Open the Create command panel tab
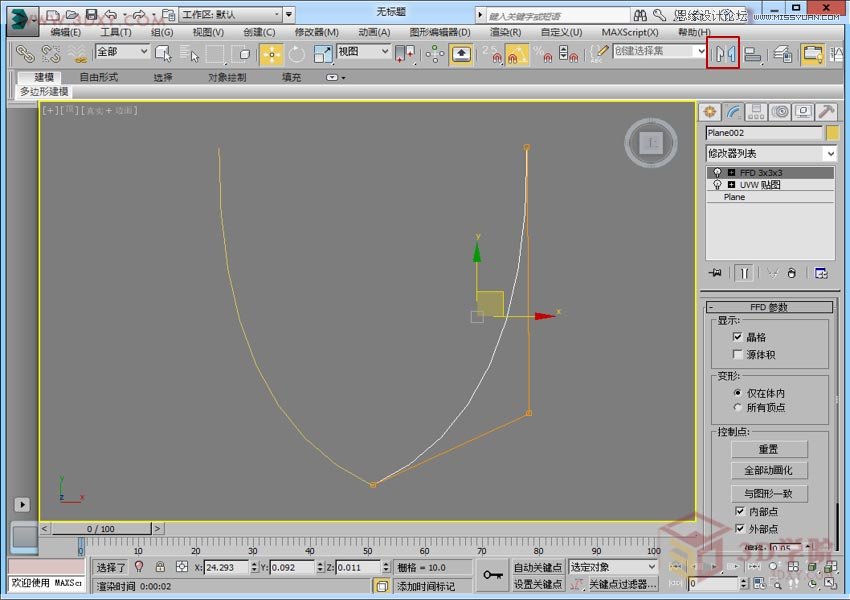Image resolution: width=850 pixels, height=600 pixels. click(x=710, y=112)
